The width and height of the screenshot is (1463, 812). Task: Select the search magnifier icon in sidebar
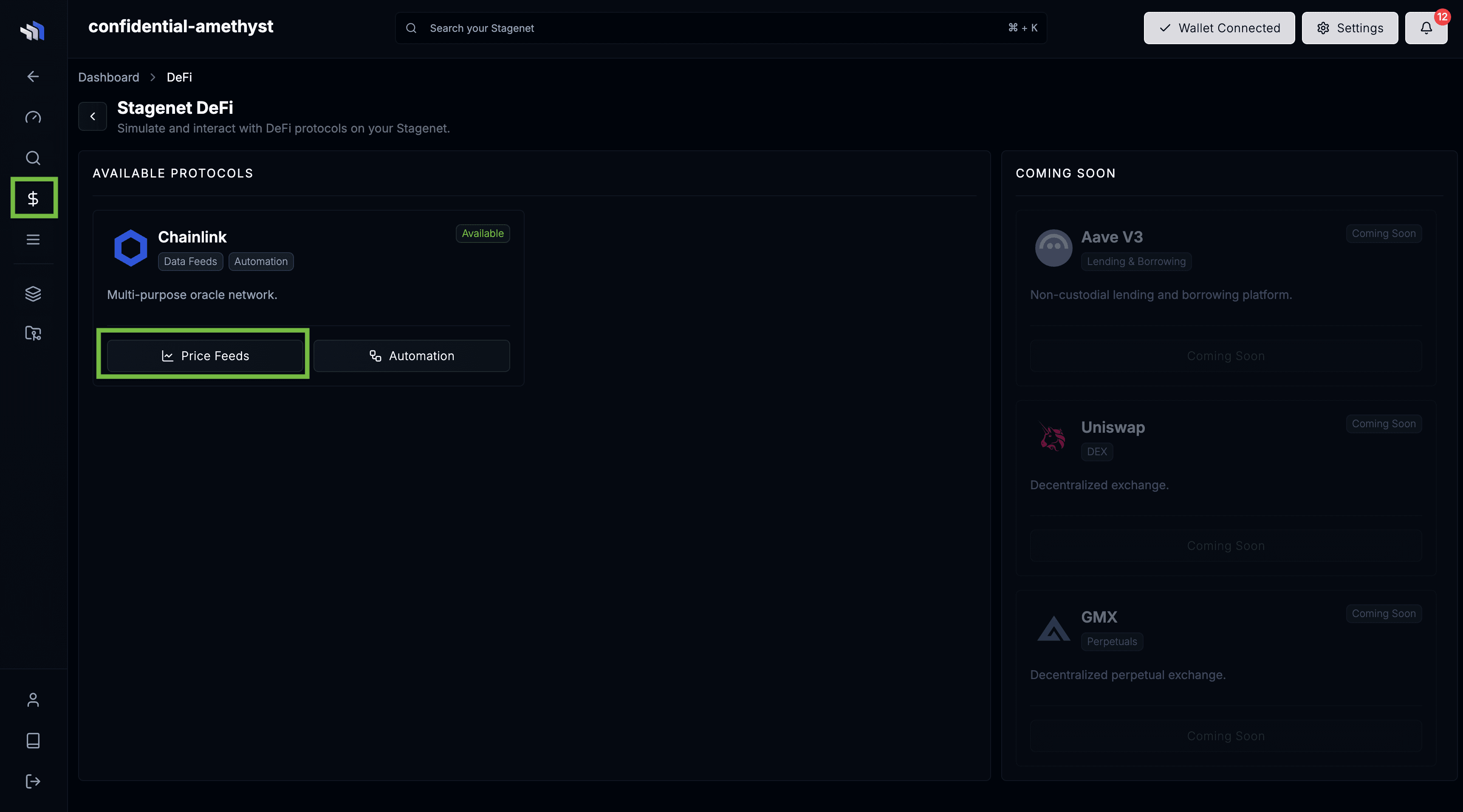pyautogui.click(x=32, y=158)
